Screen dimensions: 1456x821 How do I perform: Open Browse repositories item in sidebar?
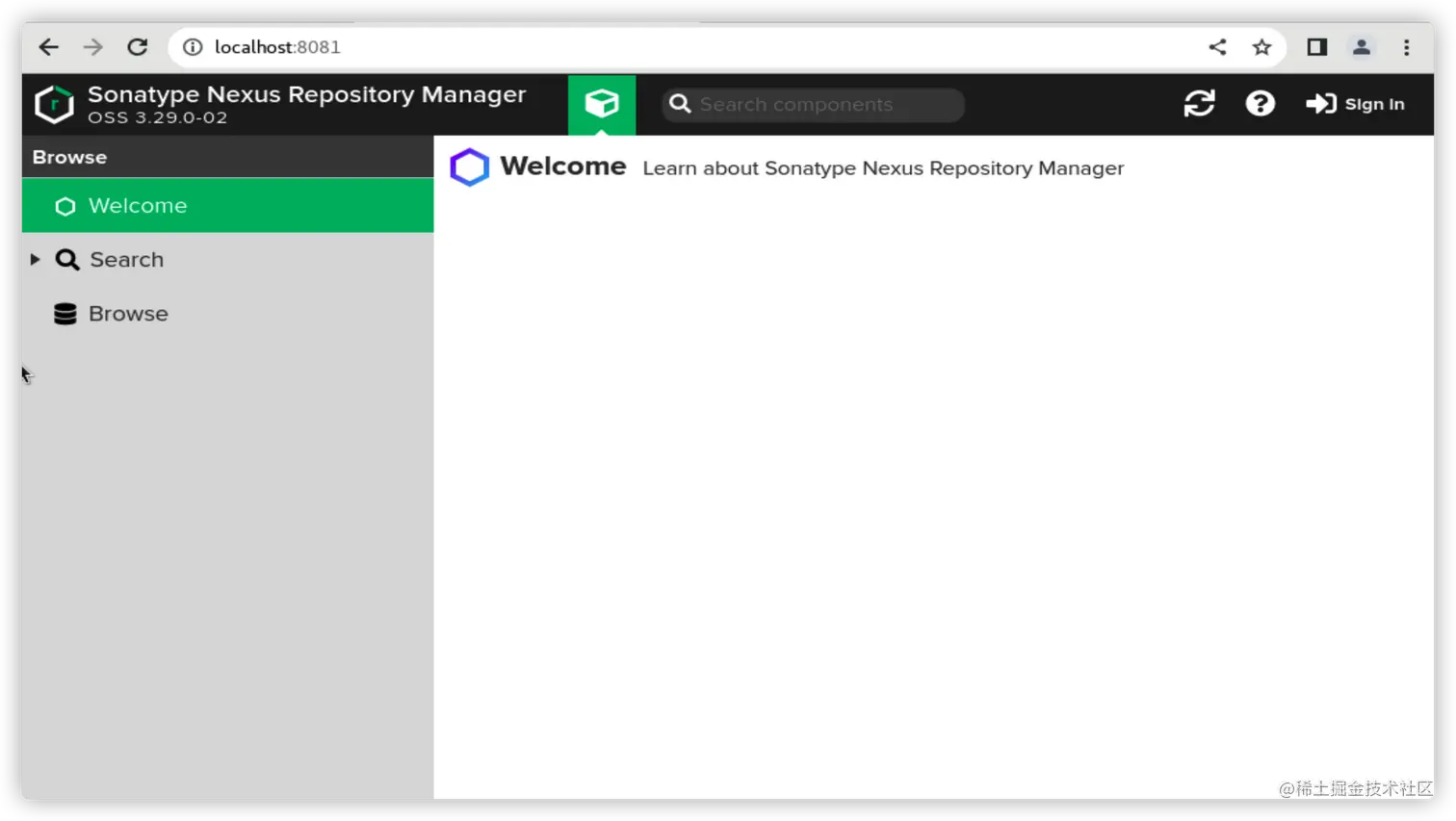[x=227, y=314]
